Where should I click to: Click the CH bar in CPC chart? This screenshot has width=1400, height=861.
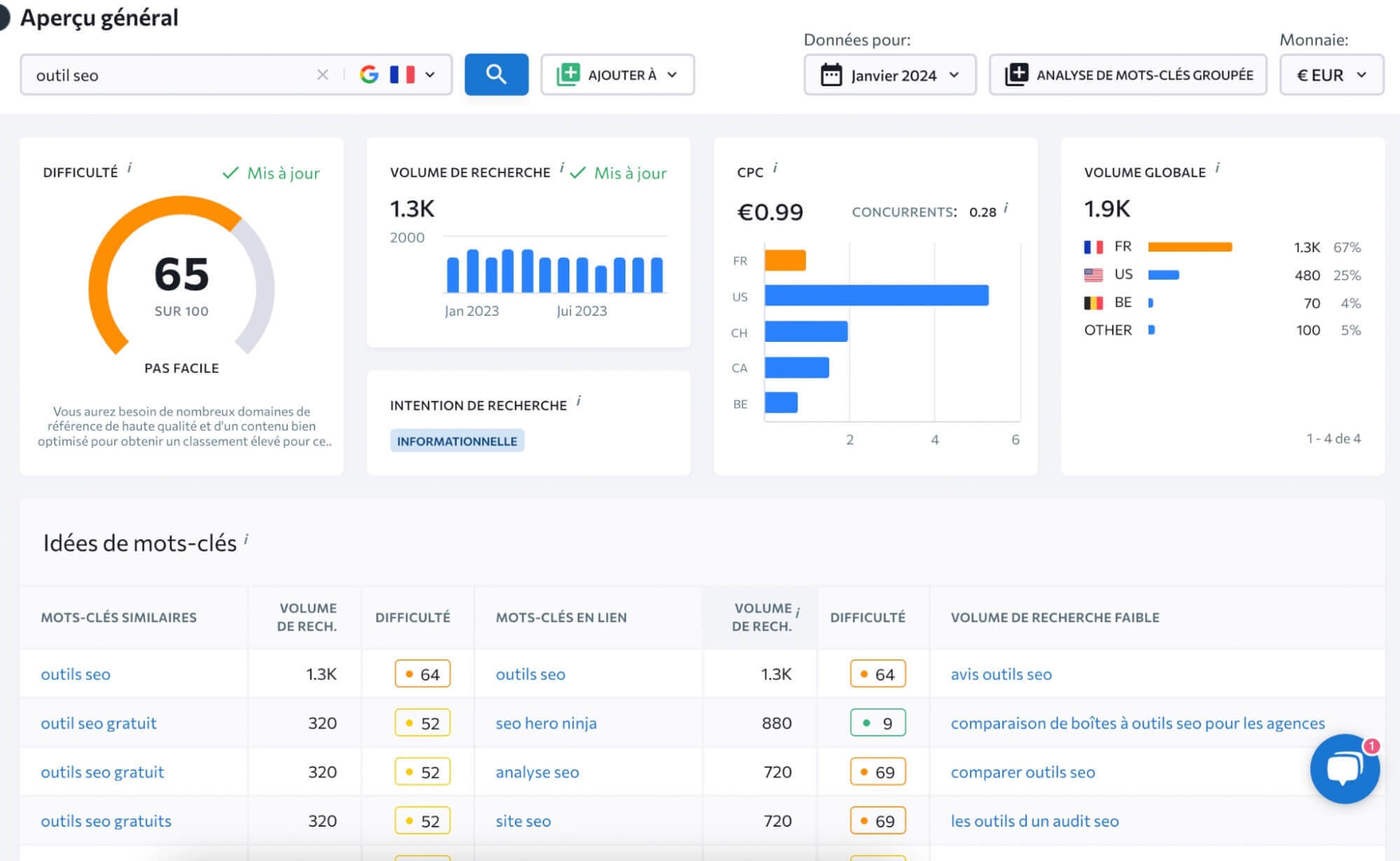(x=806, y=331)
